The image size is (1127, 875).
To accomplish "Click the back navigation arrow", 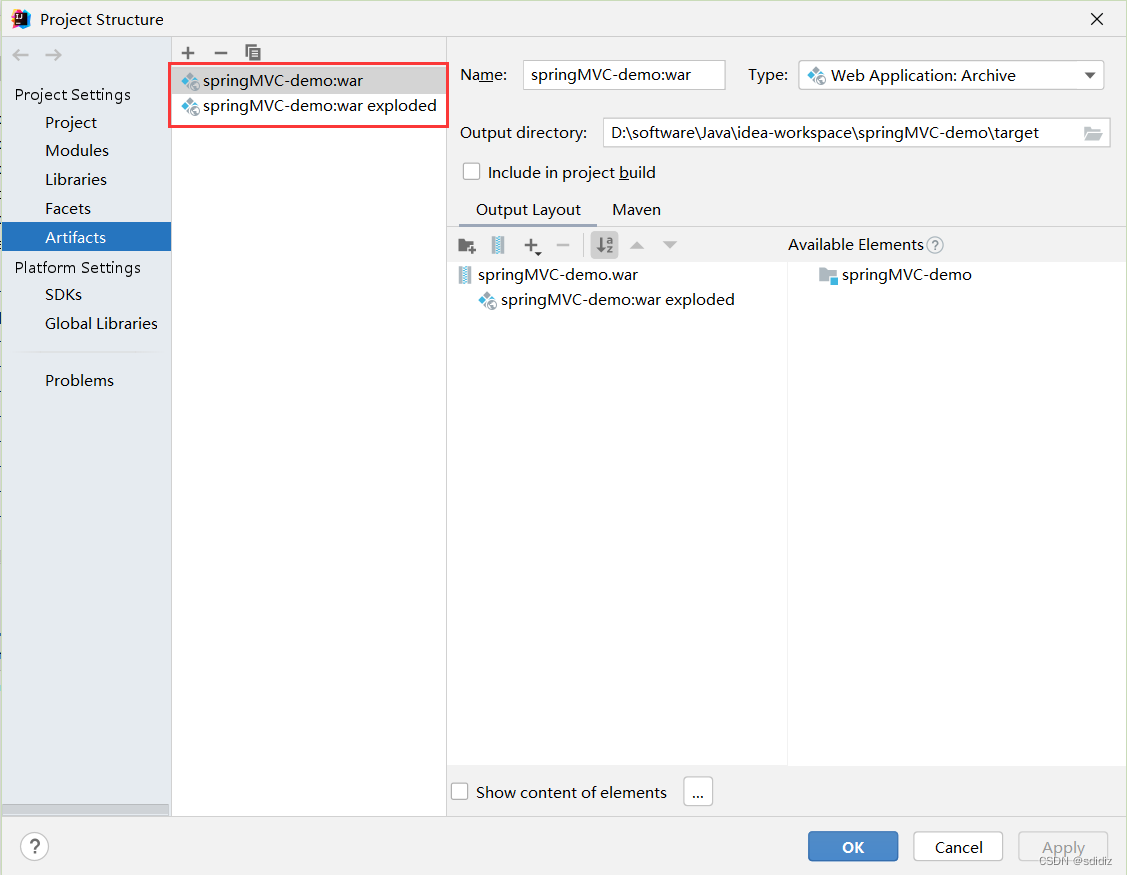I will tap(21, 55).
